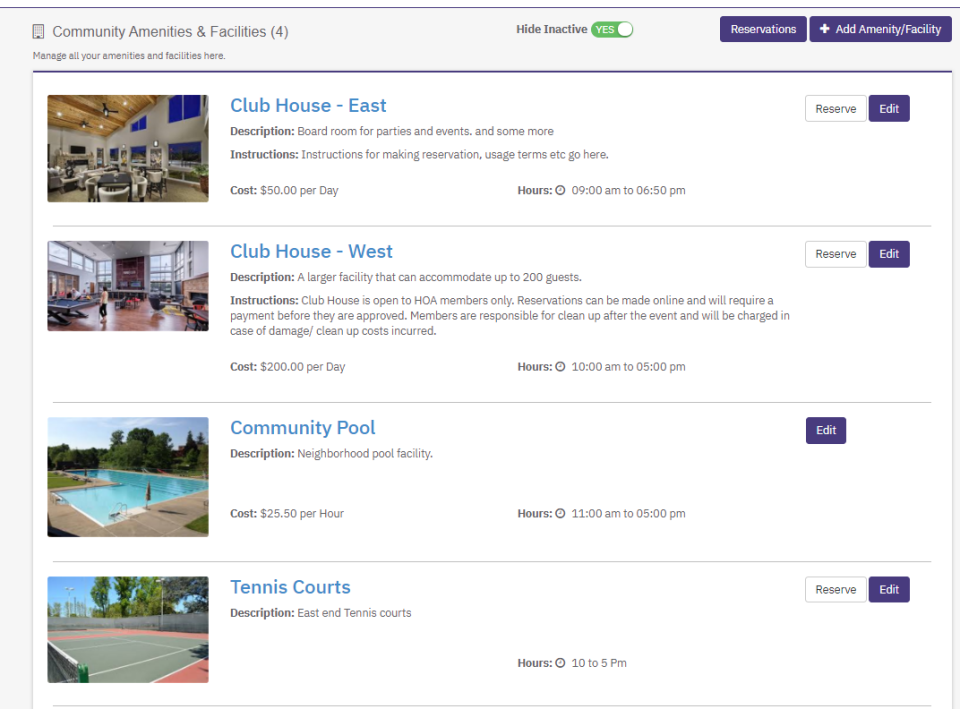This screenshot has width=960, height=709.
Task: Open the Tennis Courts photo
Action: click(128, 629)
